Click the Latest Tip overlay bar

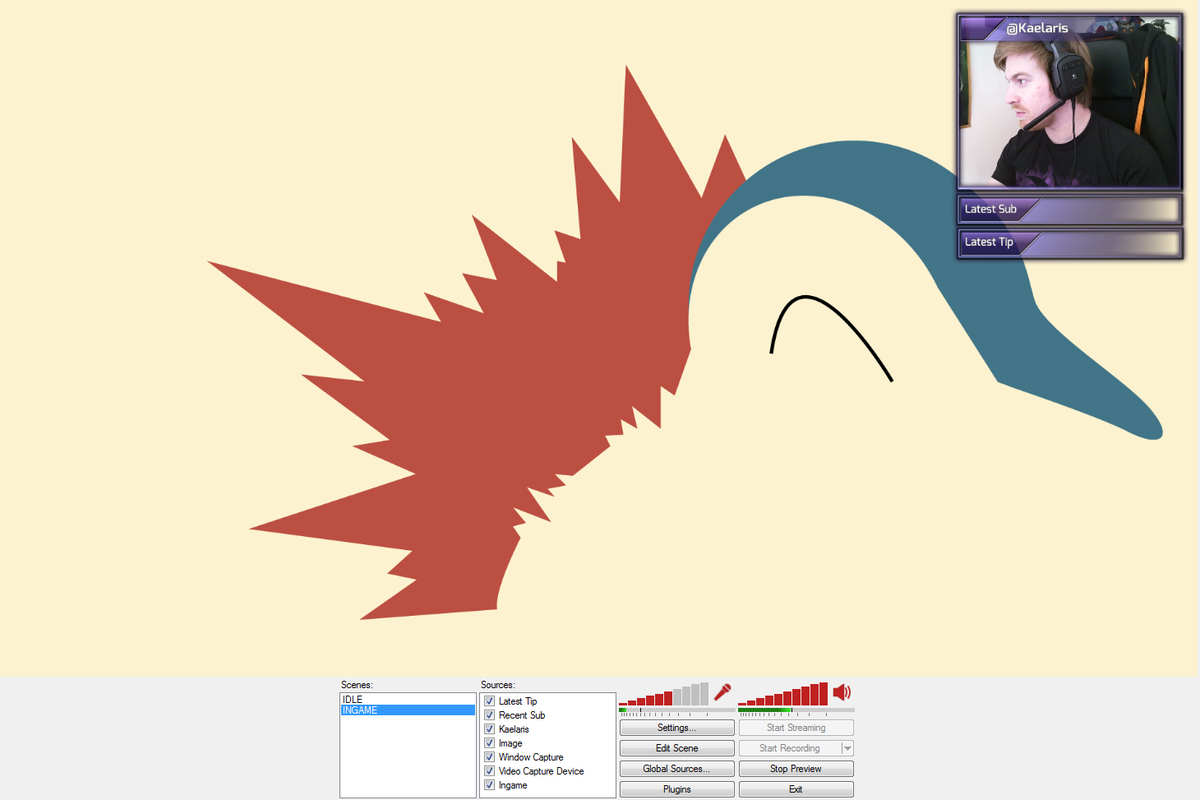(x=1069, y=242)
